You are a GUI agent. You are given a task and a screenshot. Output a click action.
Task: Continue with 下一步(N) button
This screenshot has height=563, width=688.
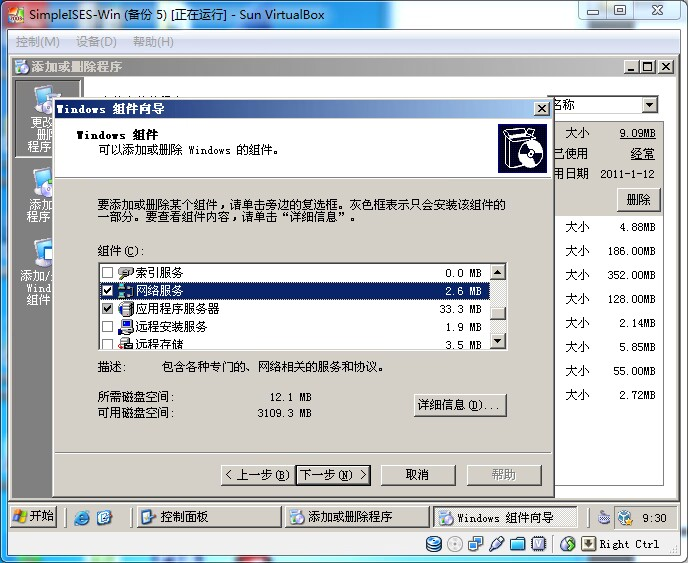pos(333,475)
